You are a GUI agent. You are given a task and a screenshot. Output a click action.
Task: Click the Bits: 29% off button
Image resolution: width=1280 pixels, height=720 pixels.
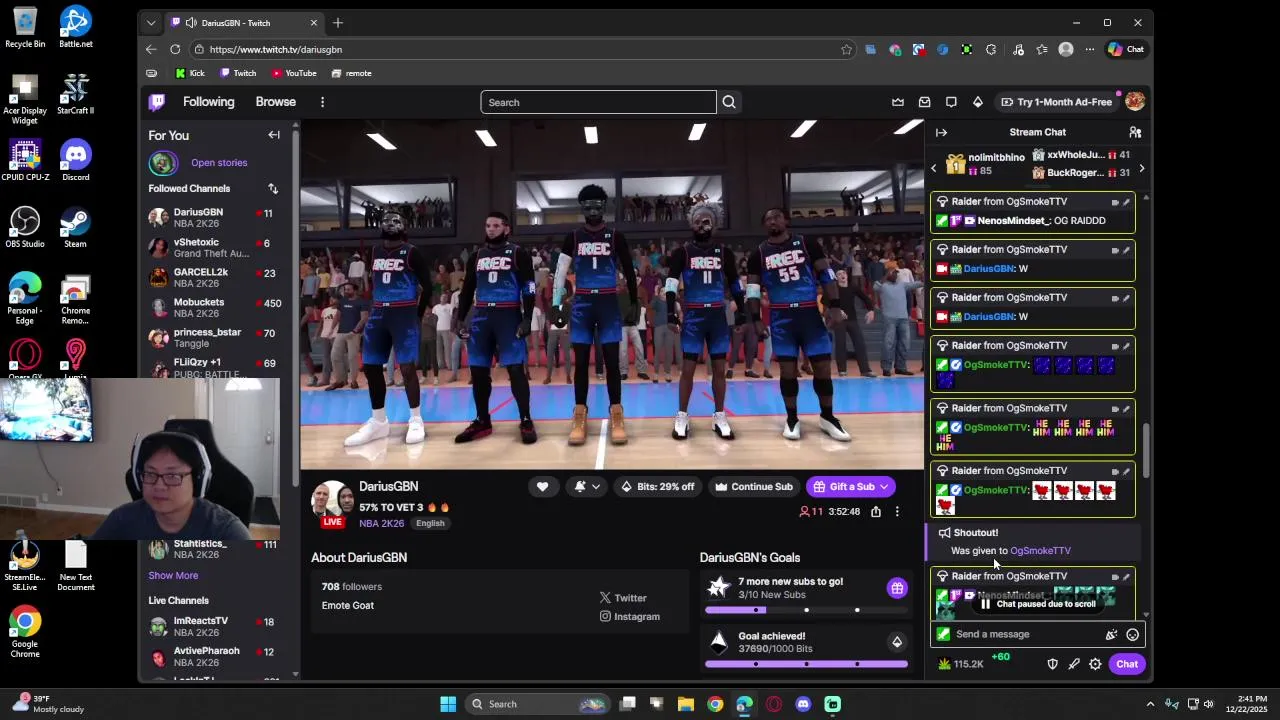click(x=657, y=487)
